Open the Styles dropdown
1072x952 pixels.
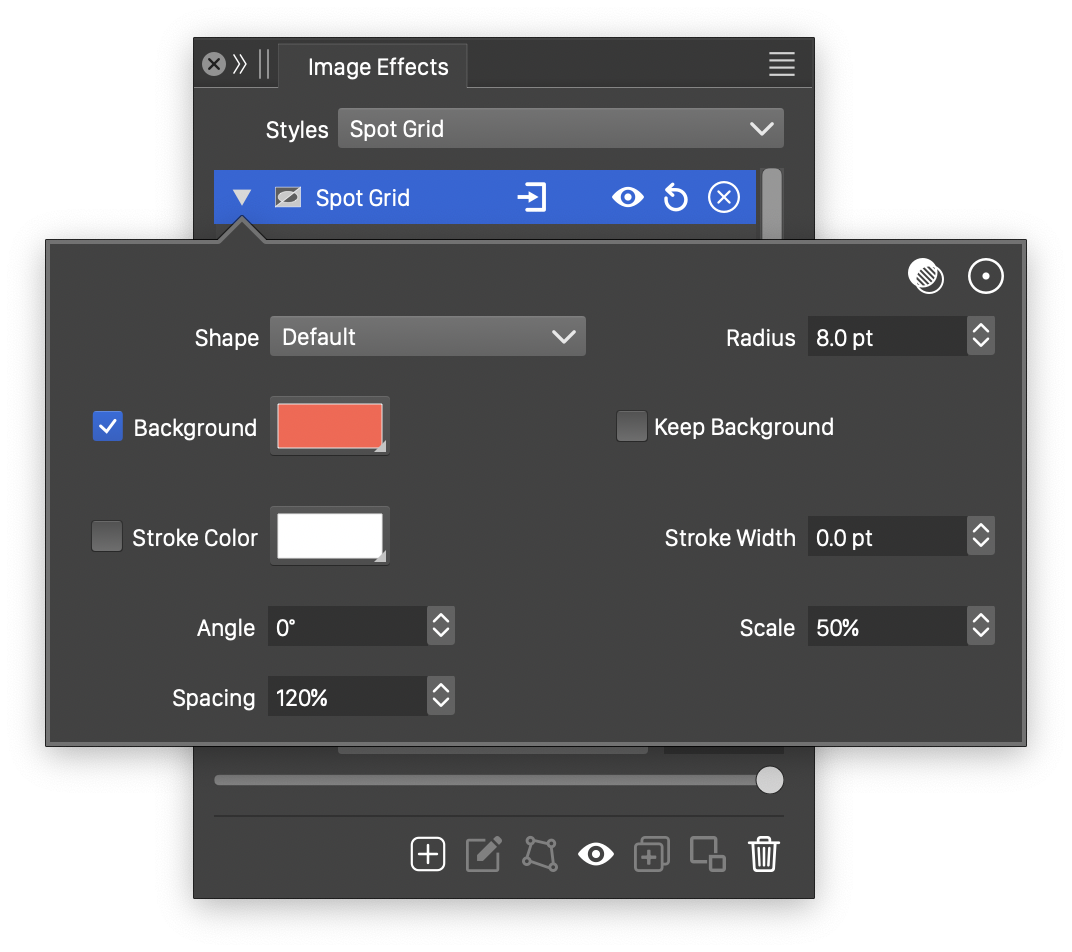560,129
